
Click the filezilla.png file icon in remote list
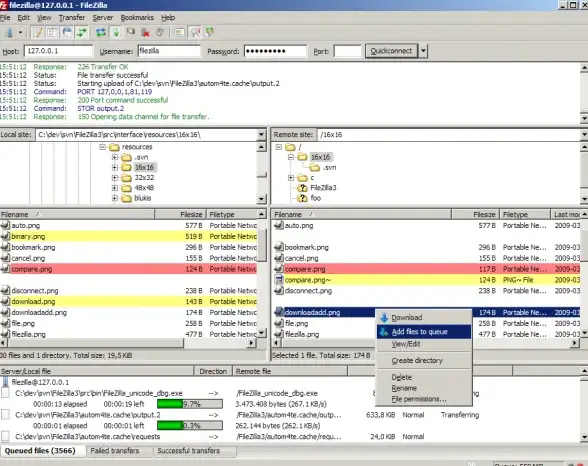coord(279,334)
